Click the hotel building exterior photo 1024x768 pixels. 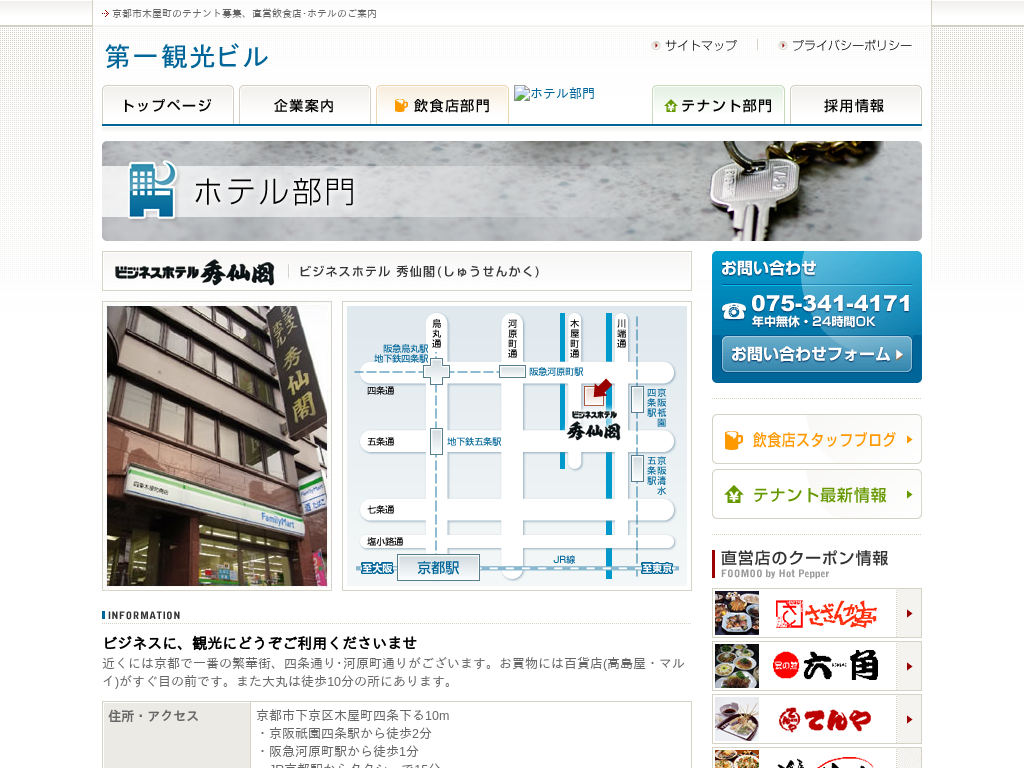point(217,446)
